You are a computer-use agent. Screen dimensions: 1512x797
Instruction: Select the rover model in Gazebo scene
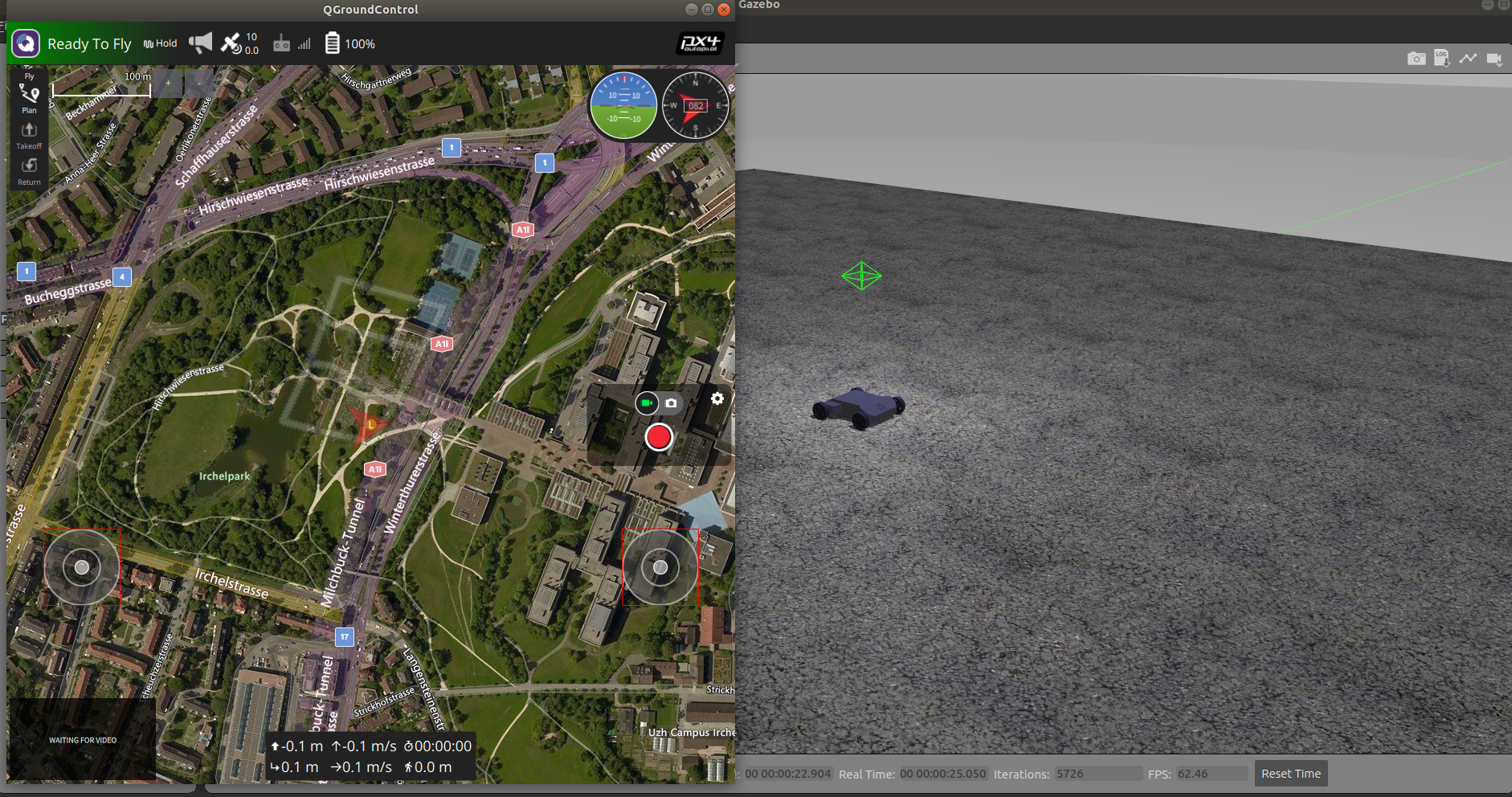point(858,407)
